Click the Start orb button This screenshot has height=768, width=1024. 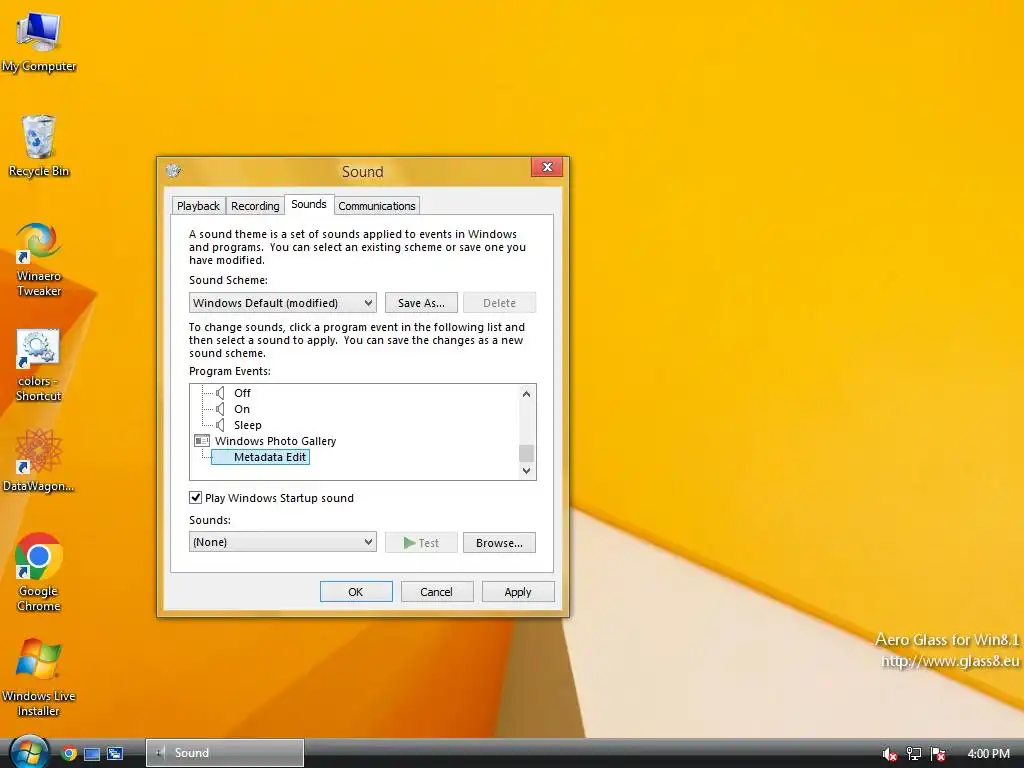pyautogui.click(x=29, y=752)
